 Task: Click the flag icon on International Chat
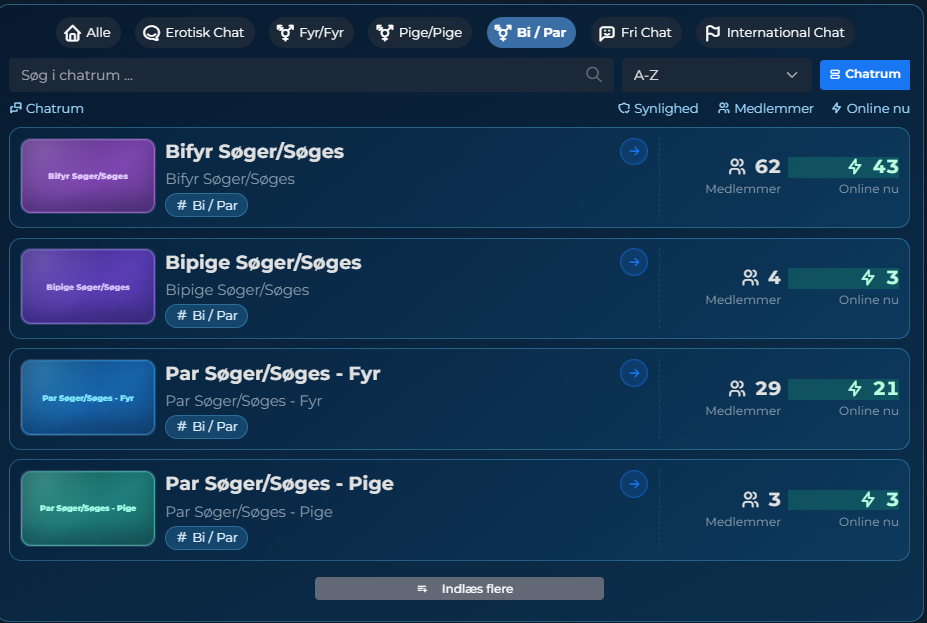coord(710,31)
